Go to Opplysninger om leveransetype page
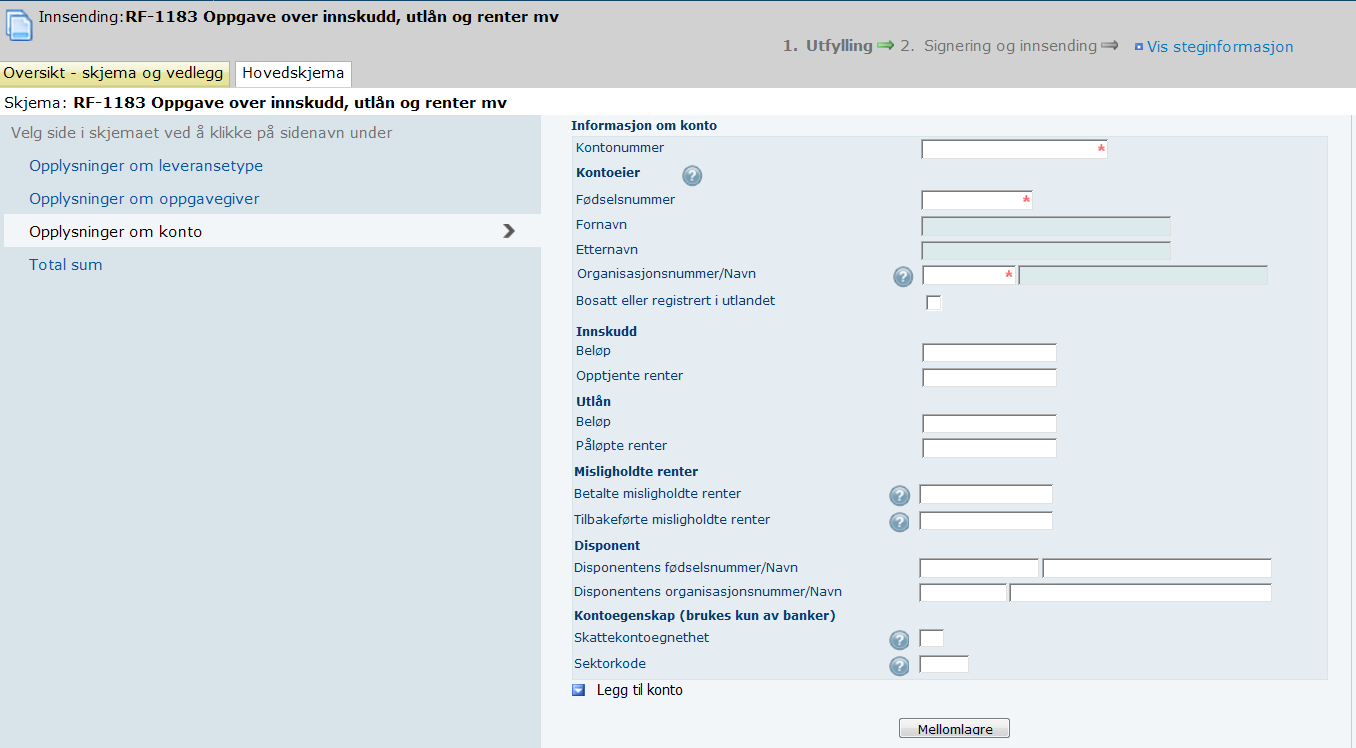This screenshot has width=1356, height=748. pyautogui.click(x=146, y=166)
